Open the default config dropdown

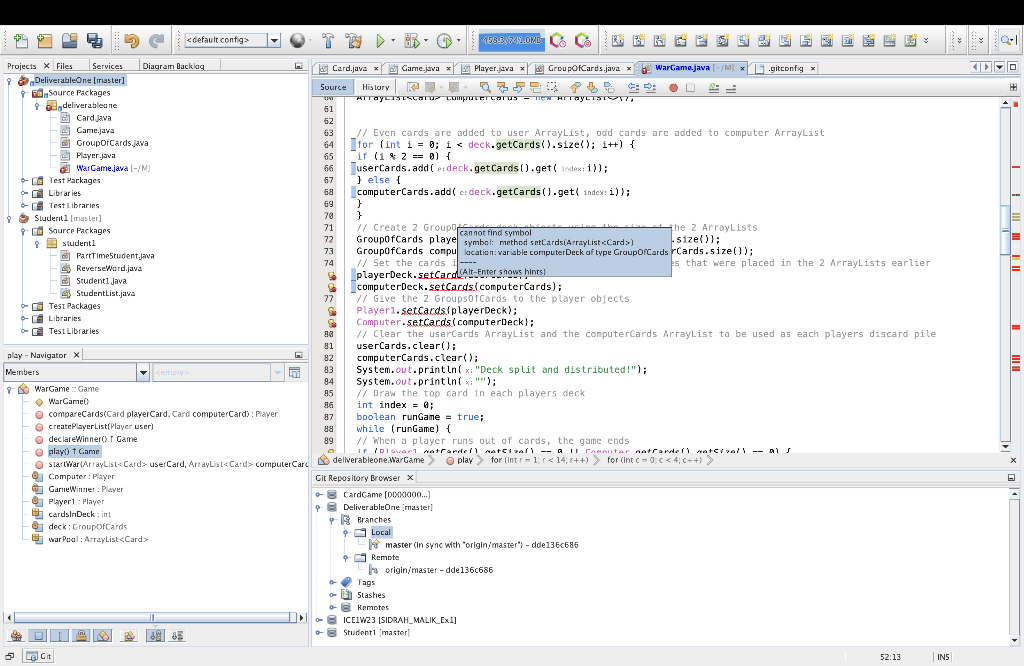click(273, 39)
